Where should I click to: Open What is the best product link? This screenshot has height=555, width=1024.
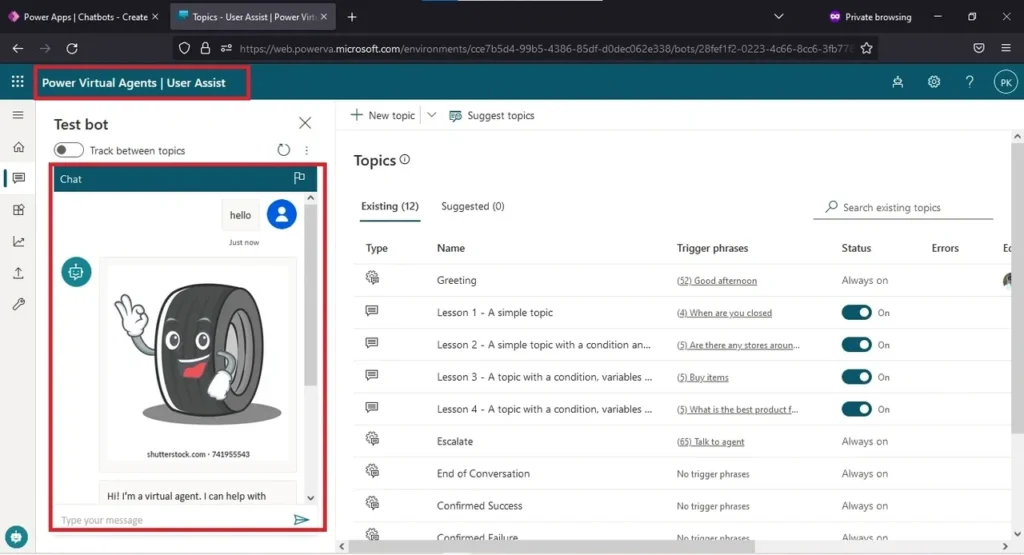tap(737, 410)
